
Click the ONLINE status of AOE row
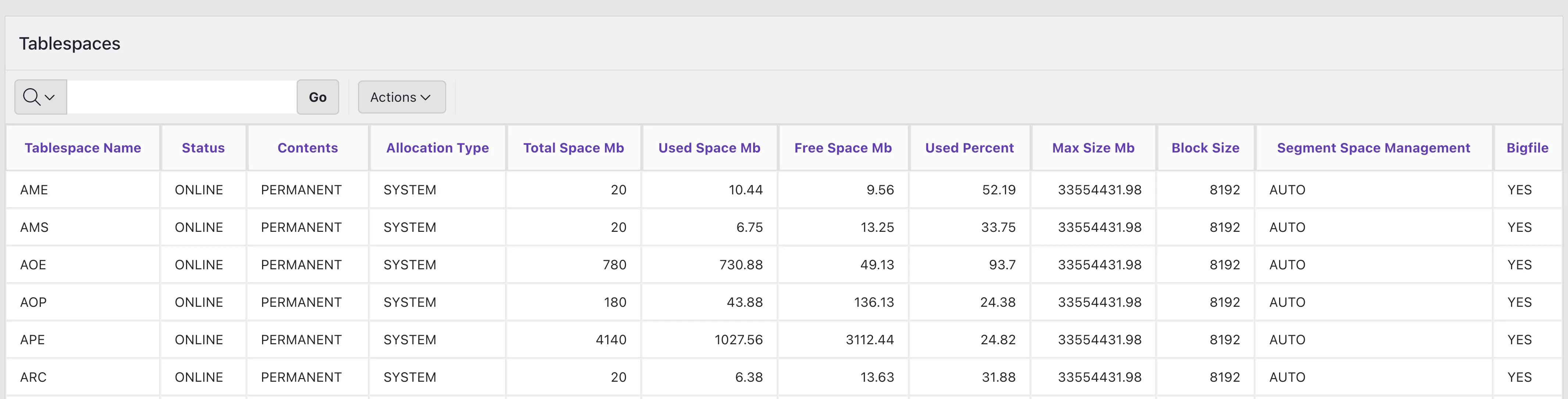203,265
